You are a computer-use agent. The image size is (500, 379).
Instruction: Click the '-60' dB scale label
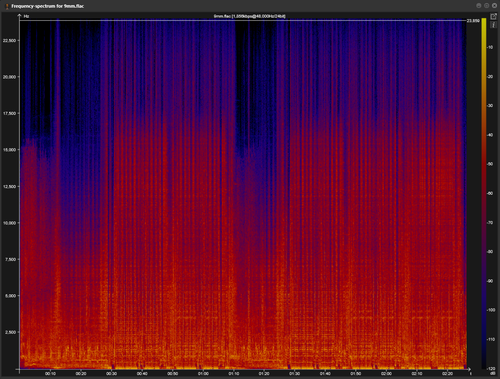(490, 193)
